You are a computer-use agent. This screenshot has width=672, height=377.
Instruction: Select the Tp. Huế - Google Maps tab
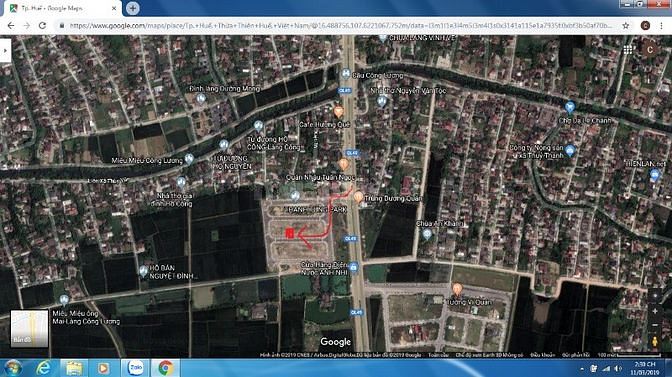pyautogui.click(x=62, y=8)
